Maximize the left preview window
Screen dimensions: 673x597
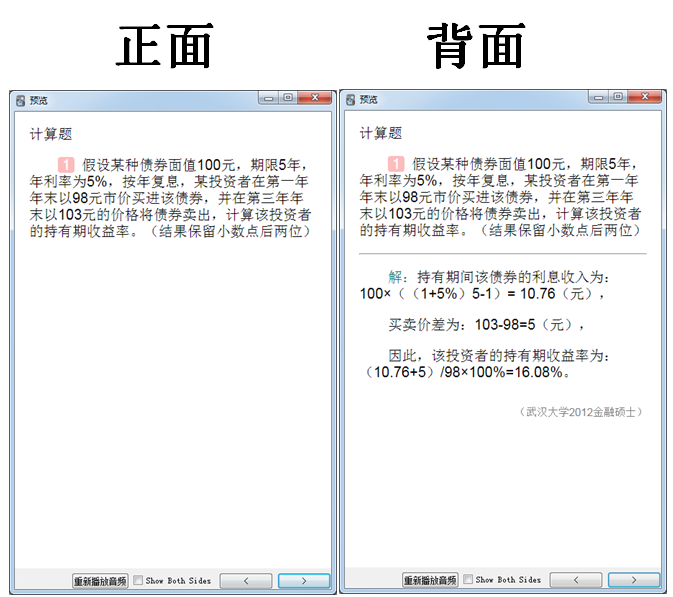coord(288,98)
